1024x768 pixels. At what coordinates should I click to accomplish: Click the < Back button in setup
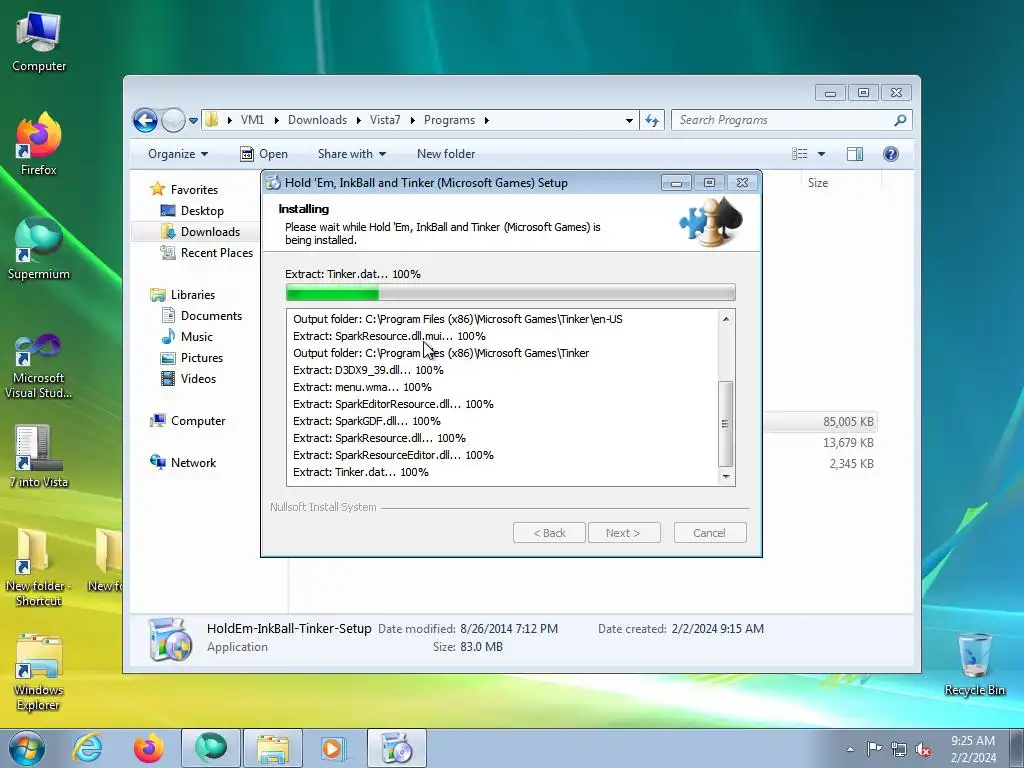tap(549, 533)
